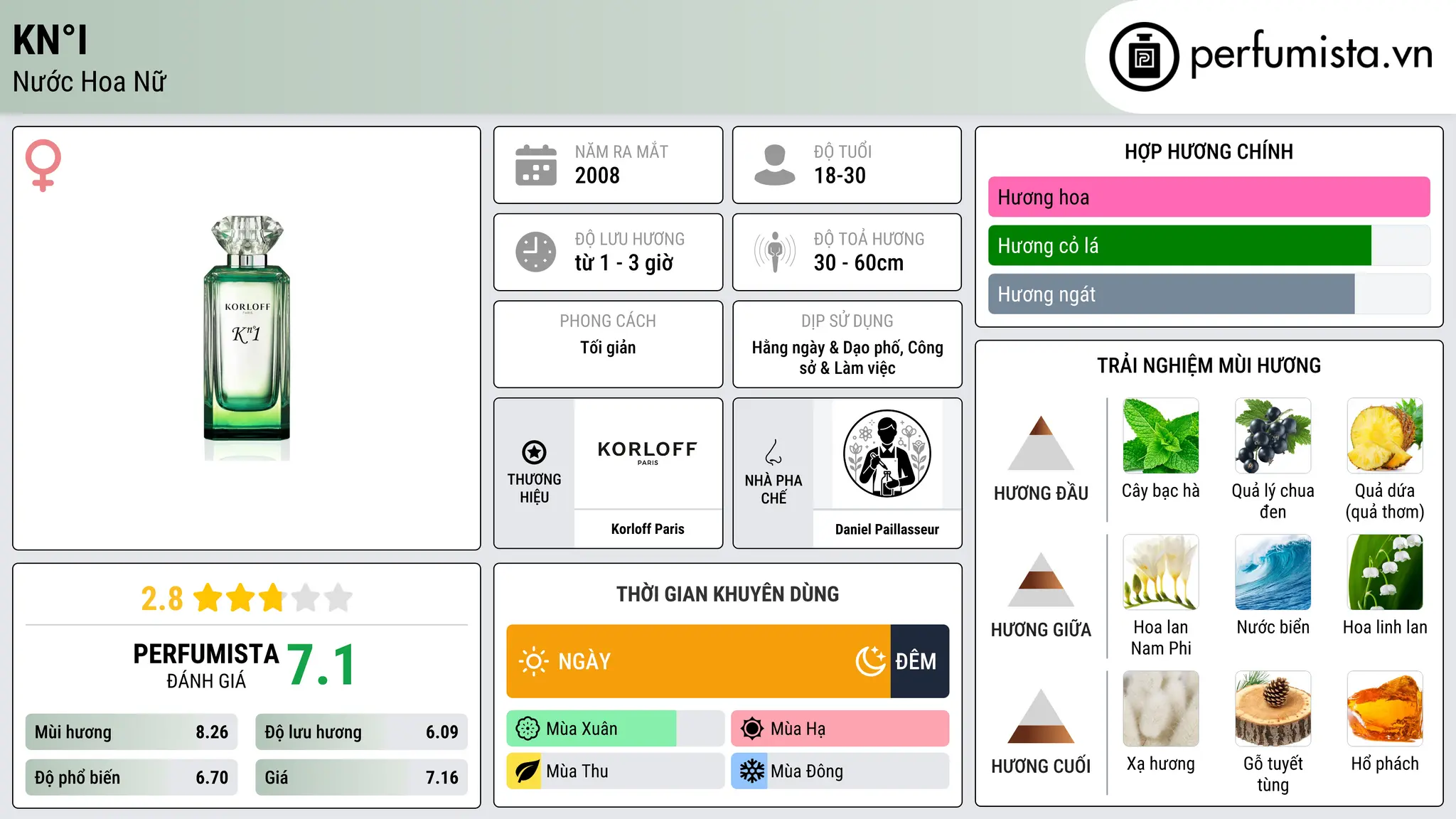Select the Hoa linh lan thumbnail
Image resolution: width=1456 pixels, height=819 pixels.
point(1385,572)
